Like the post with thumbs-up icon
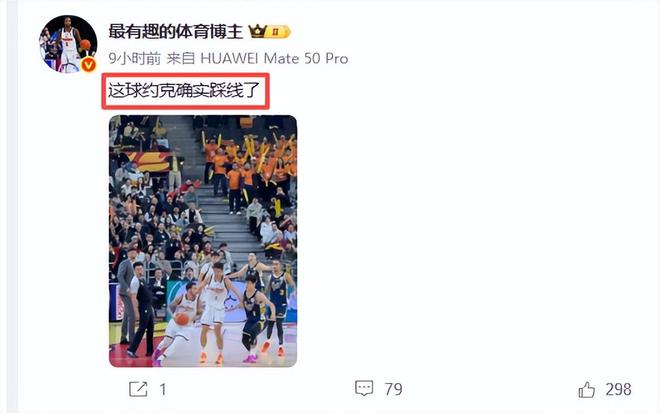This screenshot has height=413, width=660. point(587,389)
